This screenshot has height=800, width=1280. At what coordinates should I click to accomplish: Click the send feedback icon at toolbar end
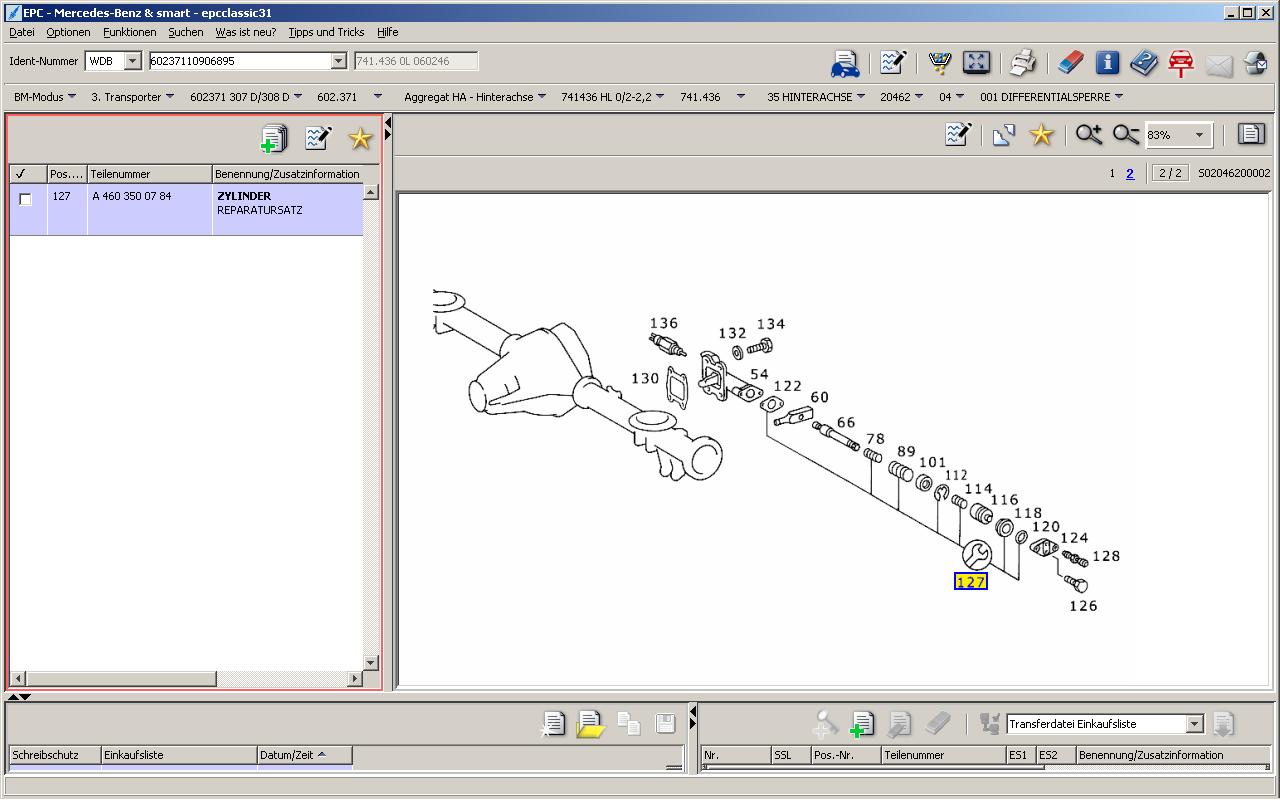[x=1255, y=63]
